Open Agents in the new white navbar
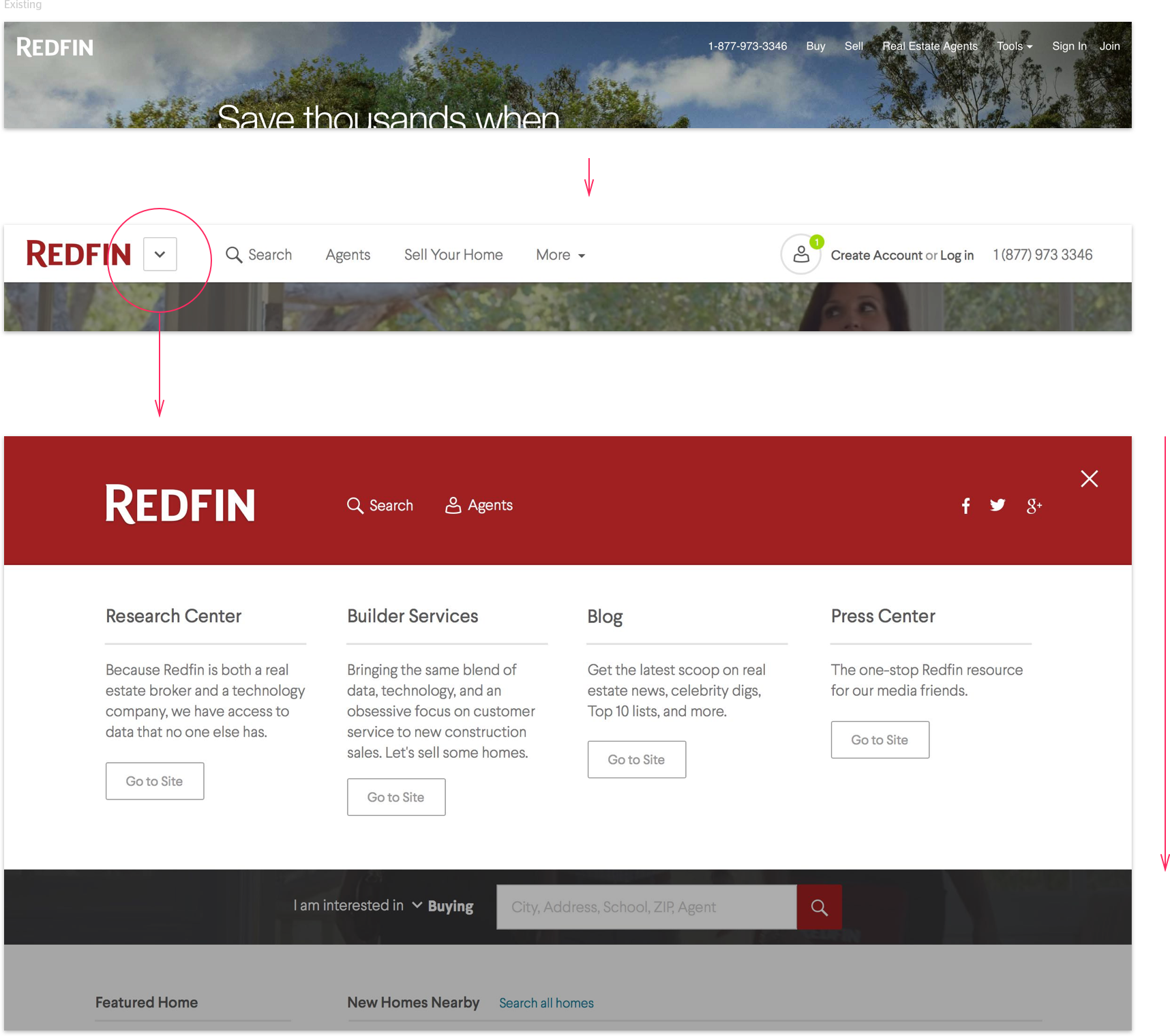Viewport: 1170px width, 1036px height. 348,255
